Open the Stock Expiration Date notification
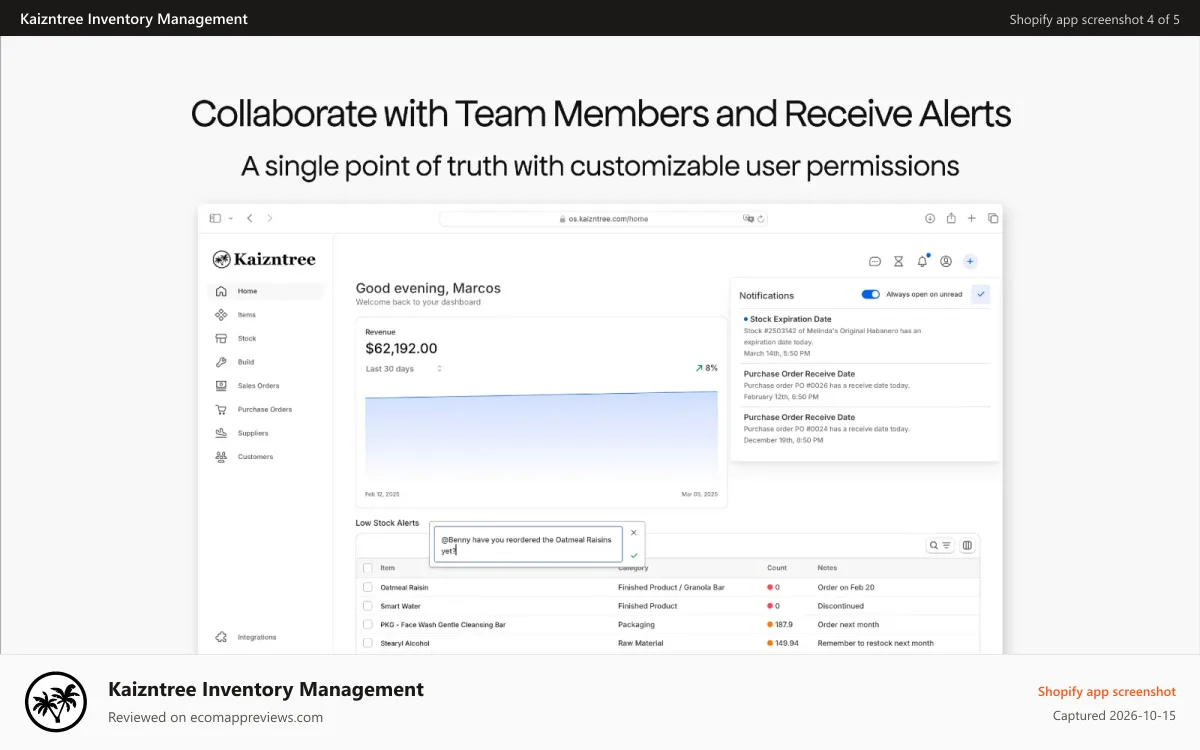Screen dimensions: 1200x750 click(865, 336)
